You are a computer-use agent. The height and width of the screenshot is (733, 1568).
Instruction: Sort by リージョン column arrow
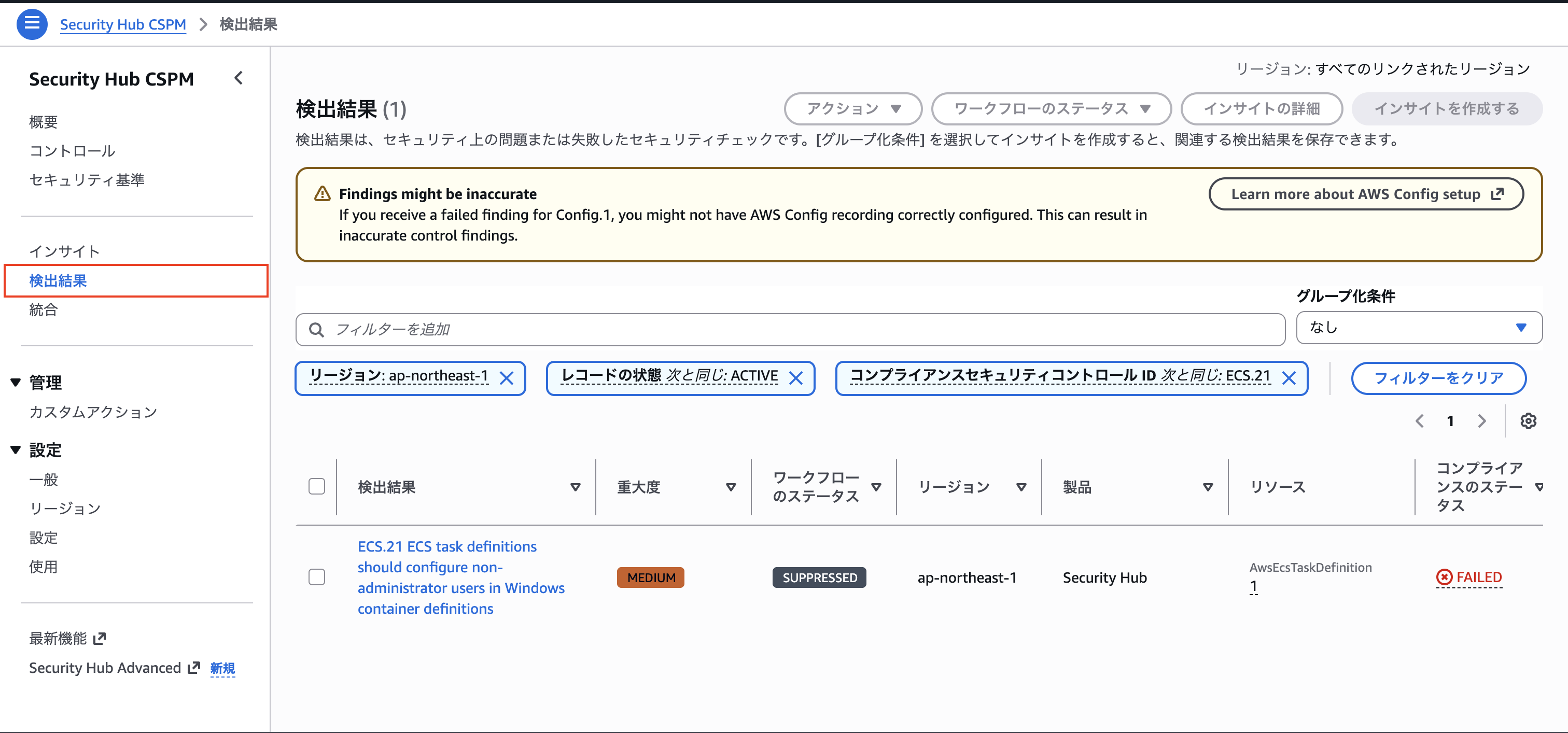click(1021, 487)
